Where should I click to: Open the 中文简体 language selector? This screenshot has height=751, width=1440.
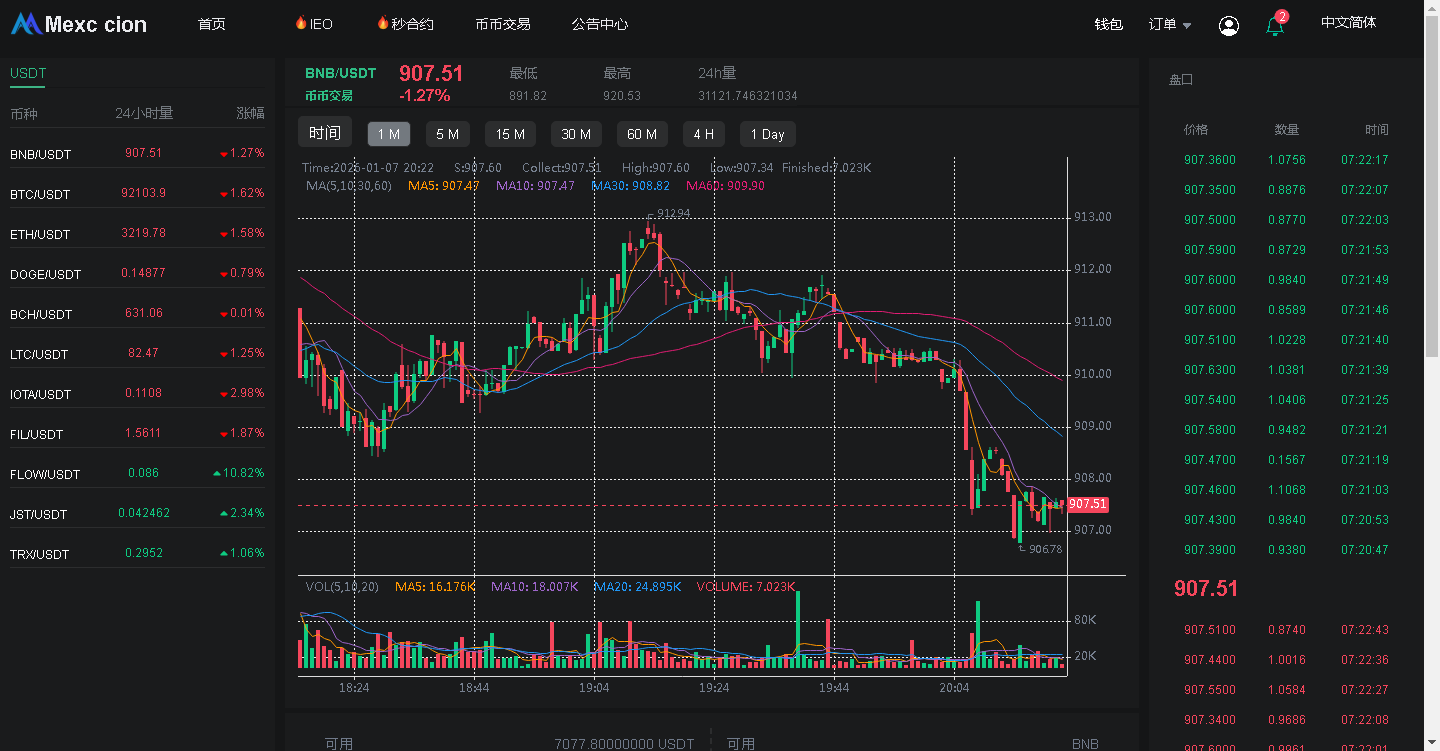click(1348, 23)
